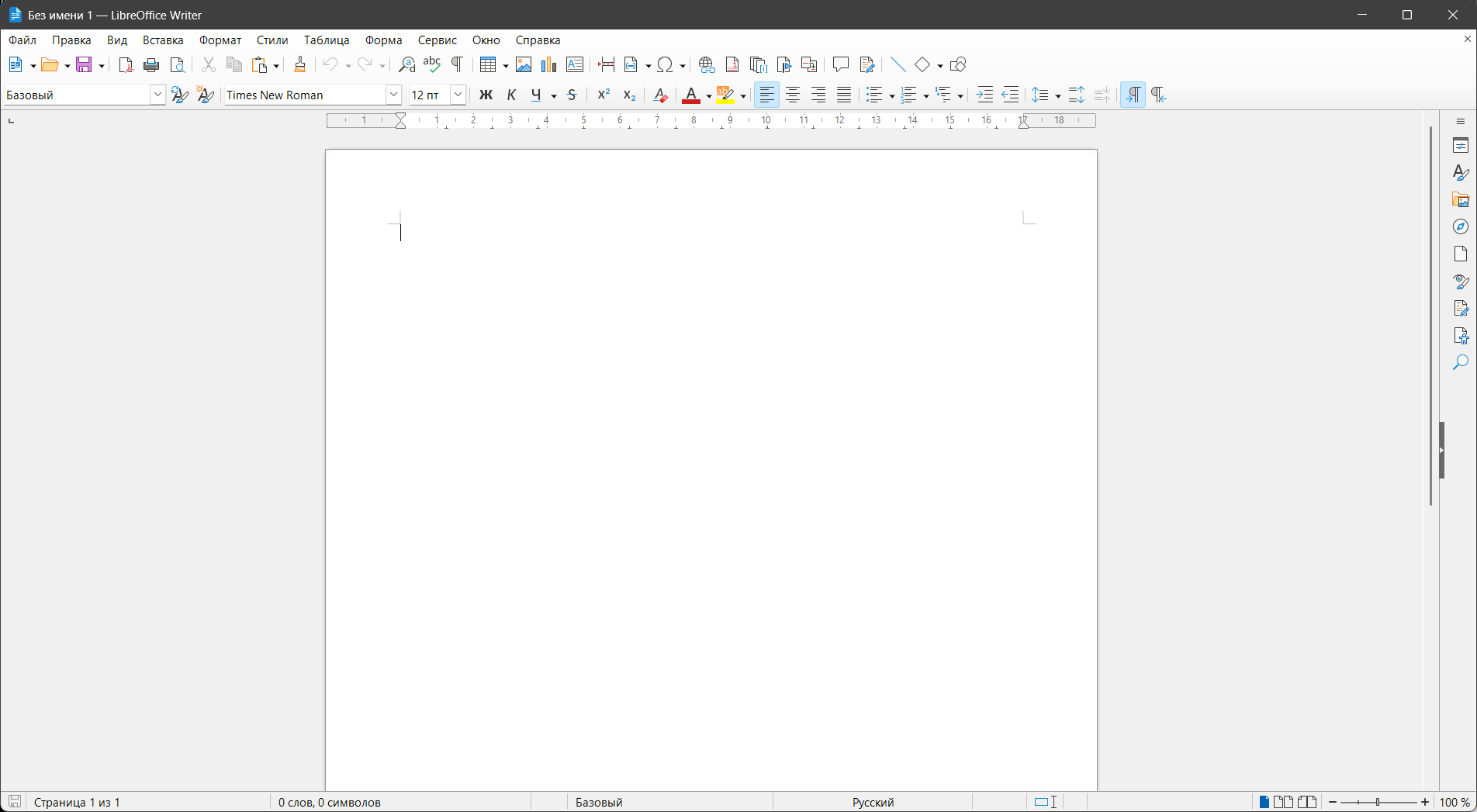1477x812 pixels.
Task: Open the ordered list dropdown arrow
Action: [x=925, y=96]
